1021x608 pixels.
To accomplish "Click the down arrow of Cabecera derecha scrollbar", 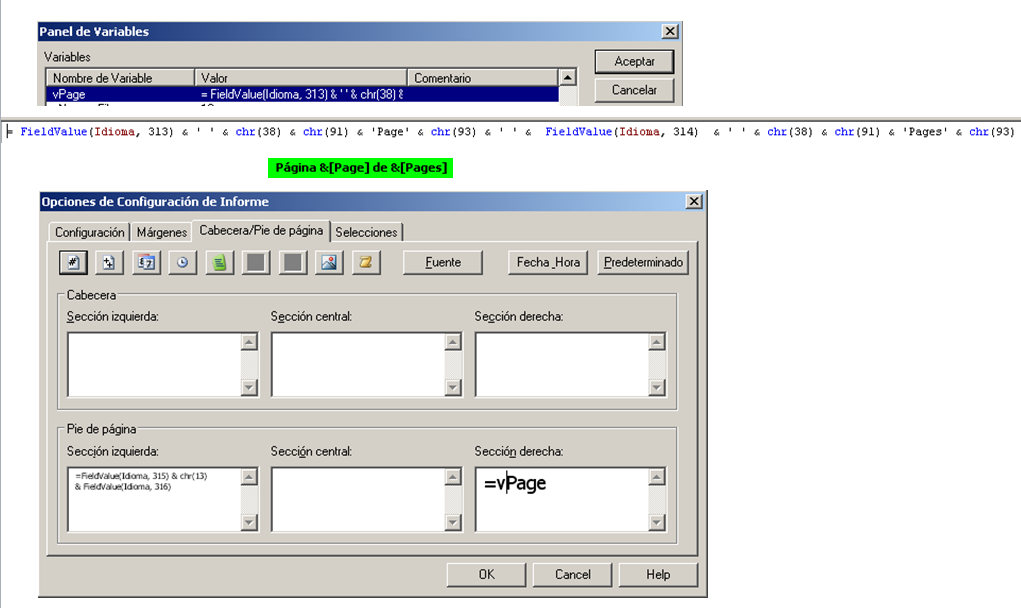I will coord(657,387).
